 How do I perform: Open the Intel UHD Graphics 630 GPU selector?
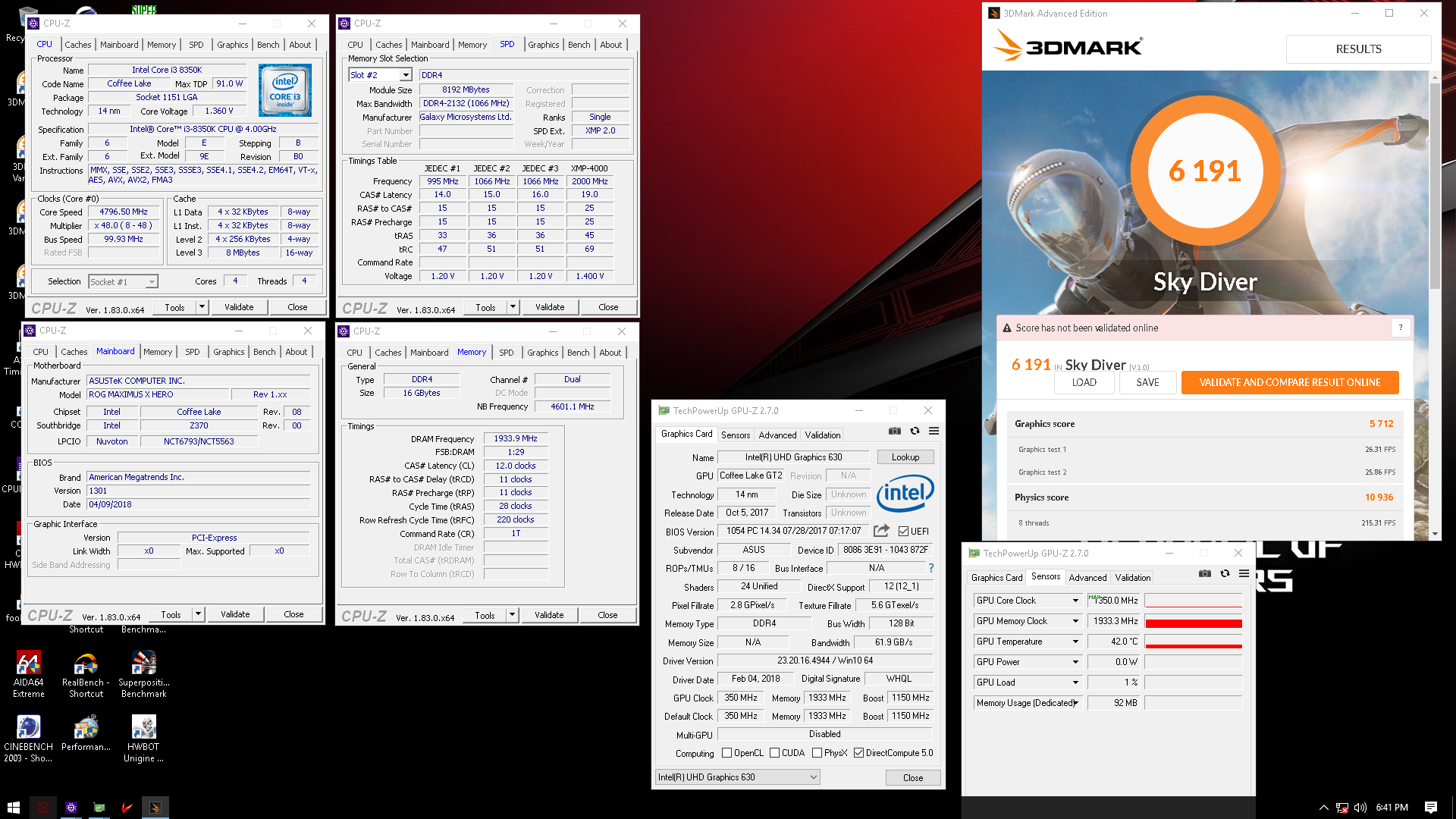[x=737, y=777]
